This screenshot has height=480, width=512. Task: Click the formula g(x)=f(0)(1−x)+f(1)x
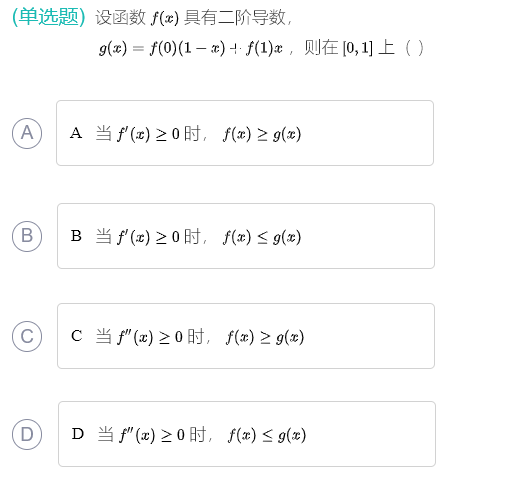coord(191,48)
